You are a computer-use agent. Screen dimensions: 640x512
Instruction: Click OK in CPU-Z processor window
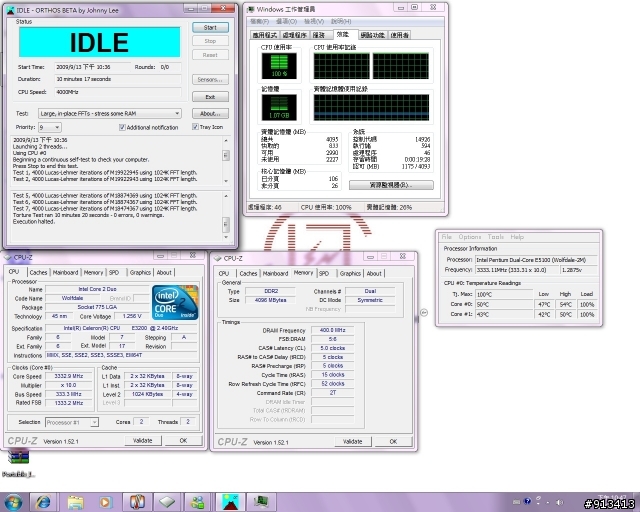[183, 441]
